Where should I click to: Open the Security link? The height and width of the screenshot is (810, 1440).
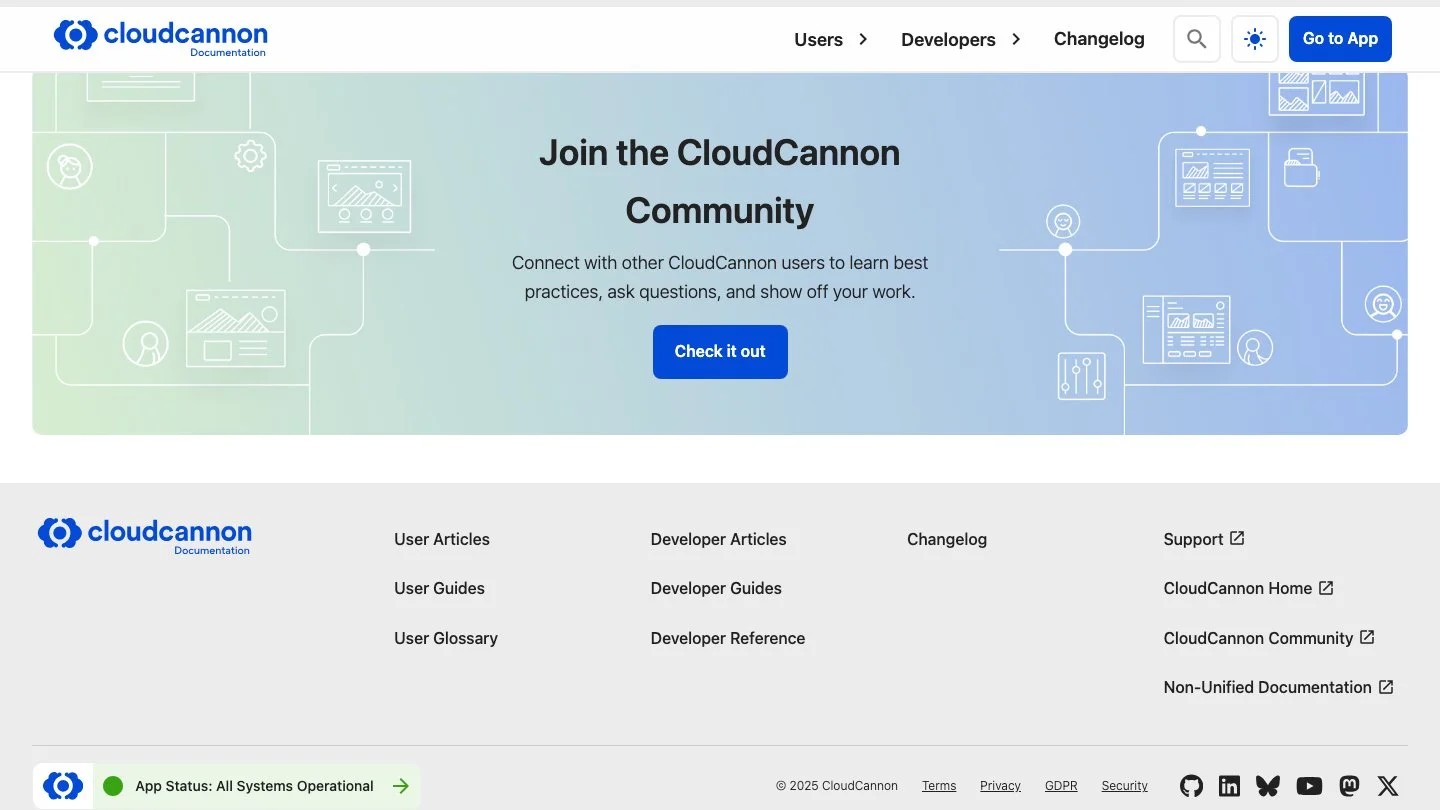pos(1125,786)
